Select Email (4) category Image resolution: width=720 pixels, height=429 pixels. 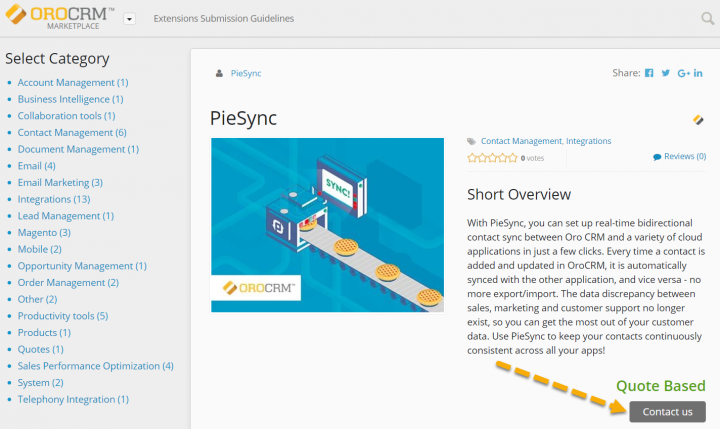pyautogui.click(x=37, y=166)
